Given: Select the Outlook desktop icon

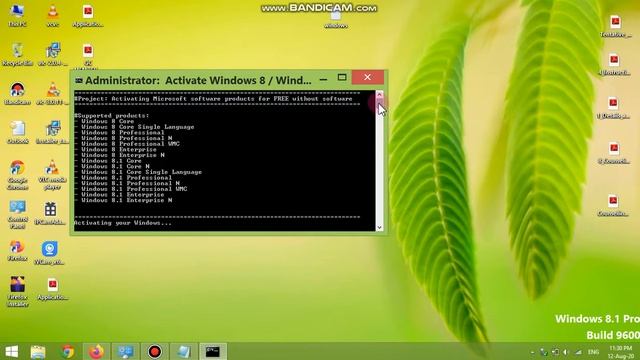Looking at the screenshot, I should 18,132.
